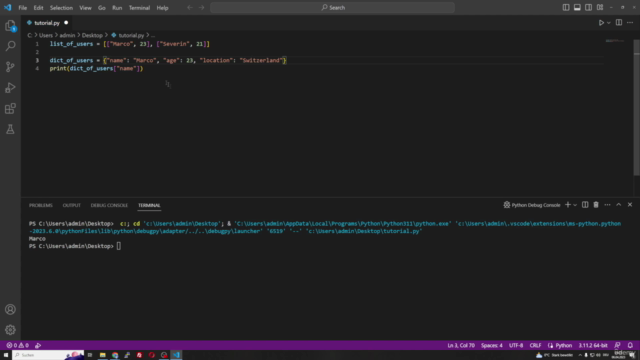
Task: Open the Terminal menu
Action: pos(139,8)
